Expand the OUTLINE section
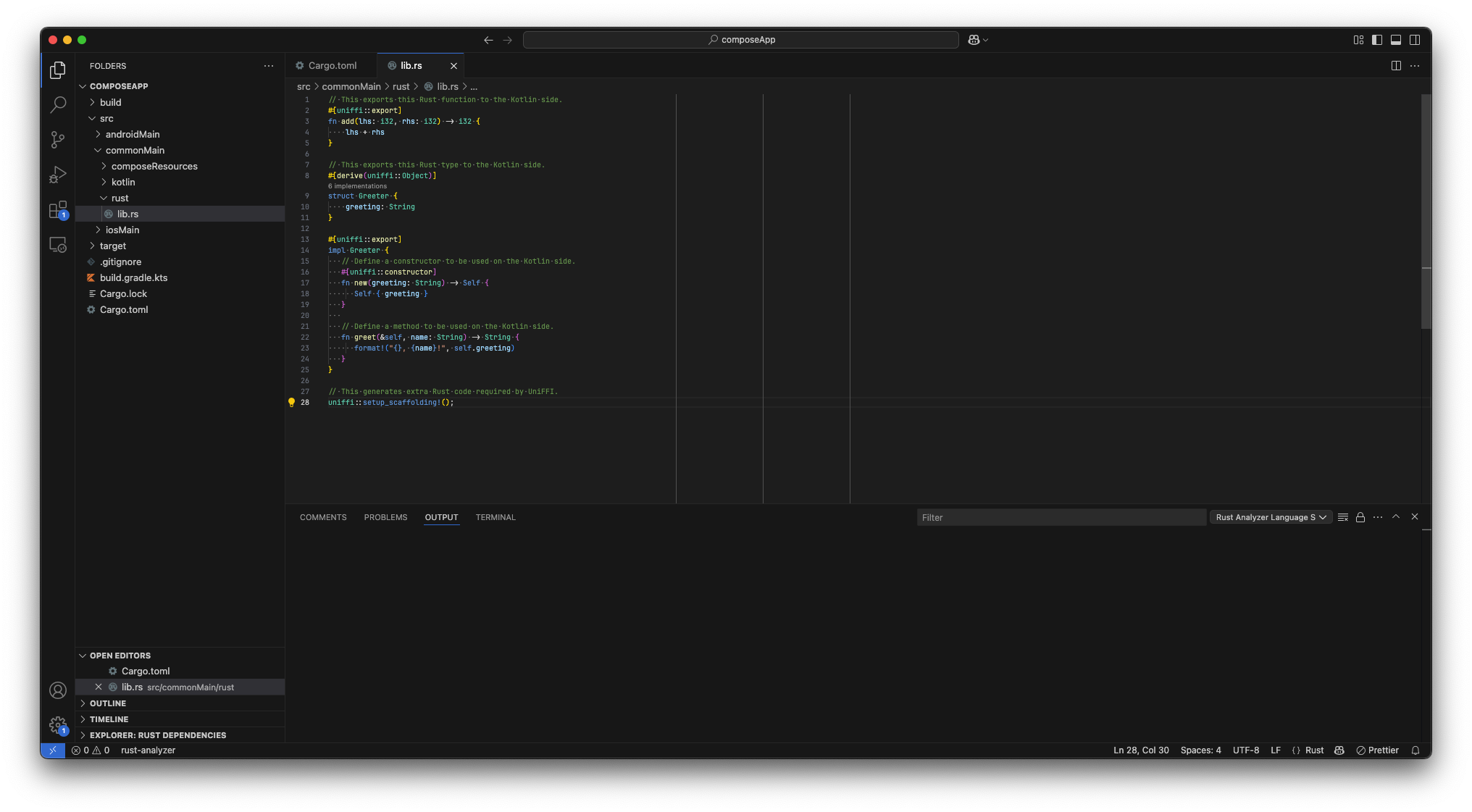Viewport: 1472px width, 812px height. pos(108,703)
